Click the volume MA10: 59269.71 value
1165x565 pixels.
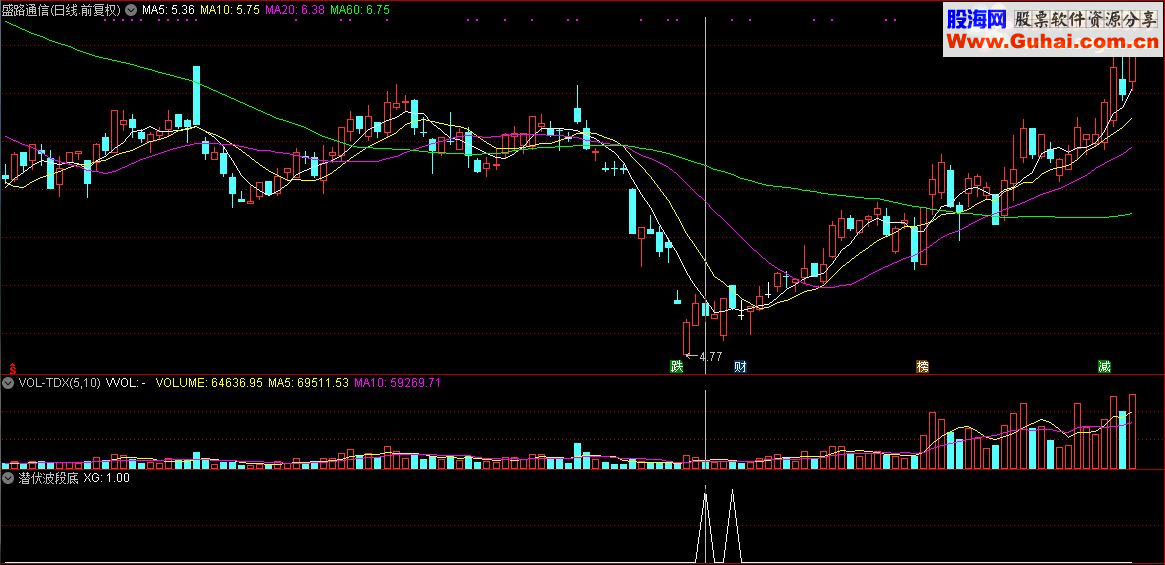(397, 383)
